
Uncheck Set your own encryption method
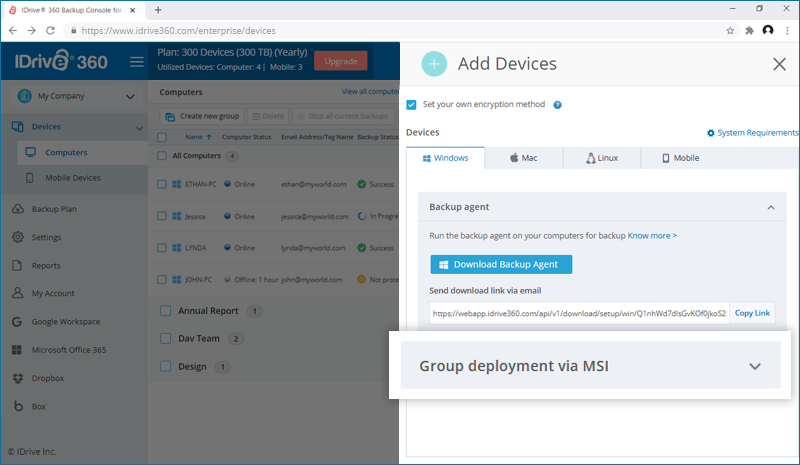pyautogui.click(x=412, y=104)
